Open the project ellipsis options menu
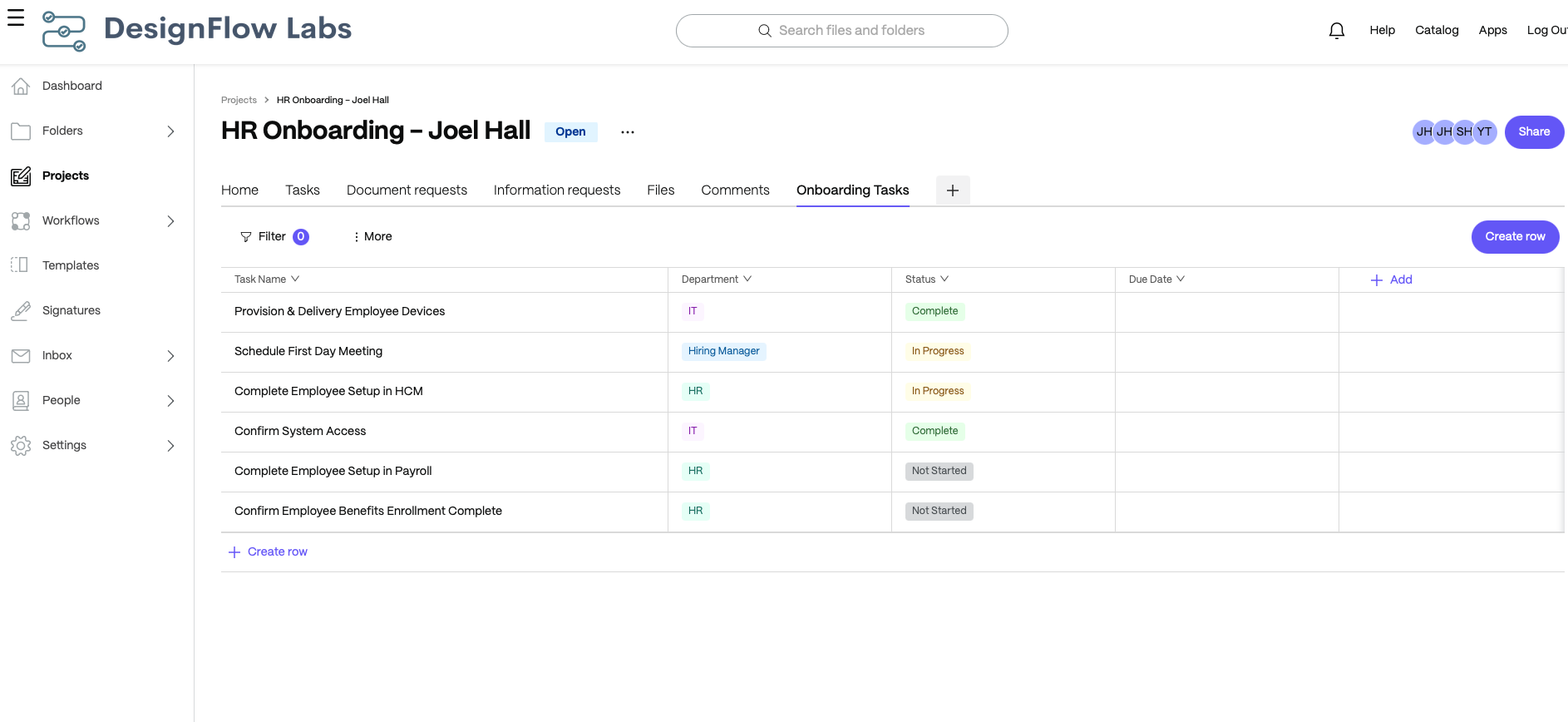1568x722 pixels. pos(627,132)
